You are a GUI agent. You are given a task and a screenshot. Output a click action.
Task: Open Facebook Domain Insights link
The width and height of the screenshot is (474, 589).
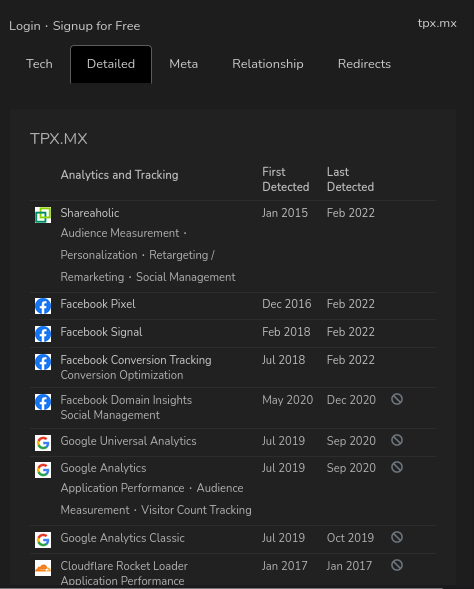(x=126, y=400)
